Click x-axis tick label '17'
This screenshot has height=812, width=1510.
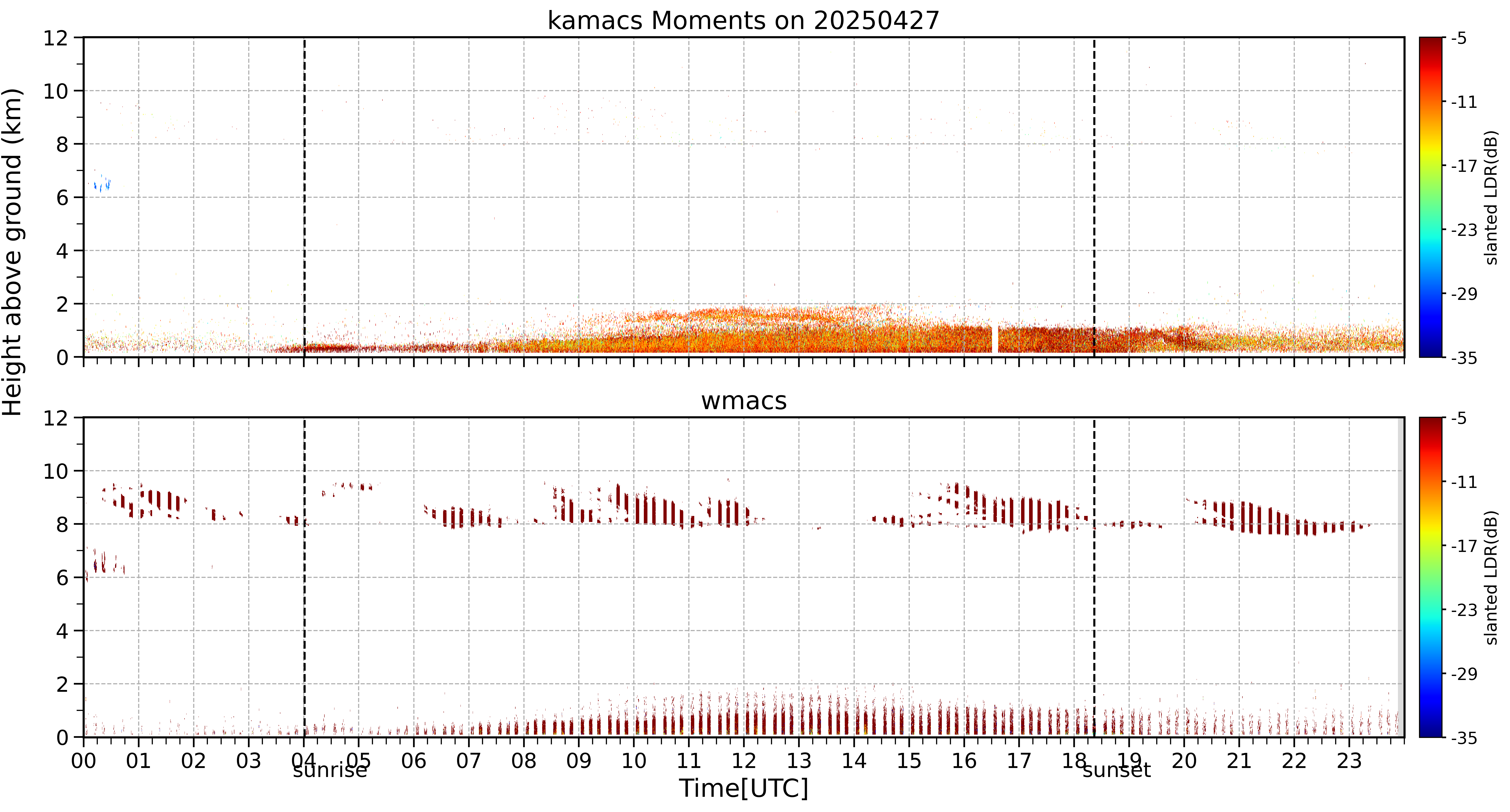pos(1019,761)
